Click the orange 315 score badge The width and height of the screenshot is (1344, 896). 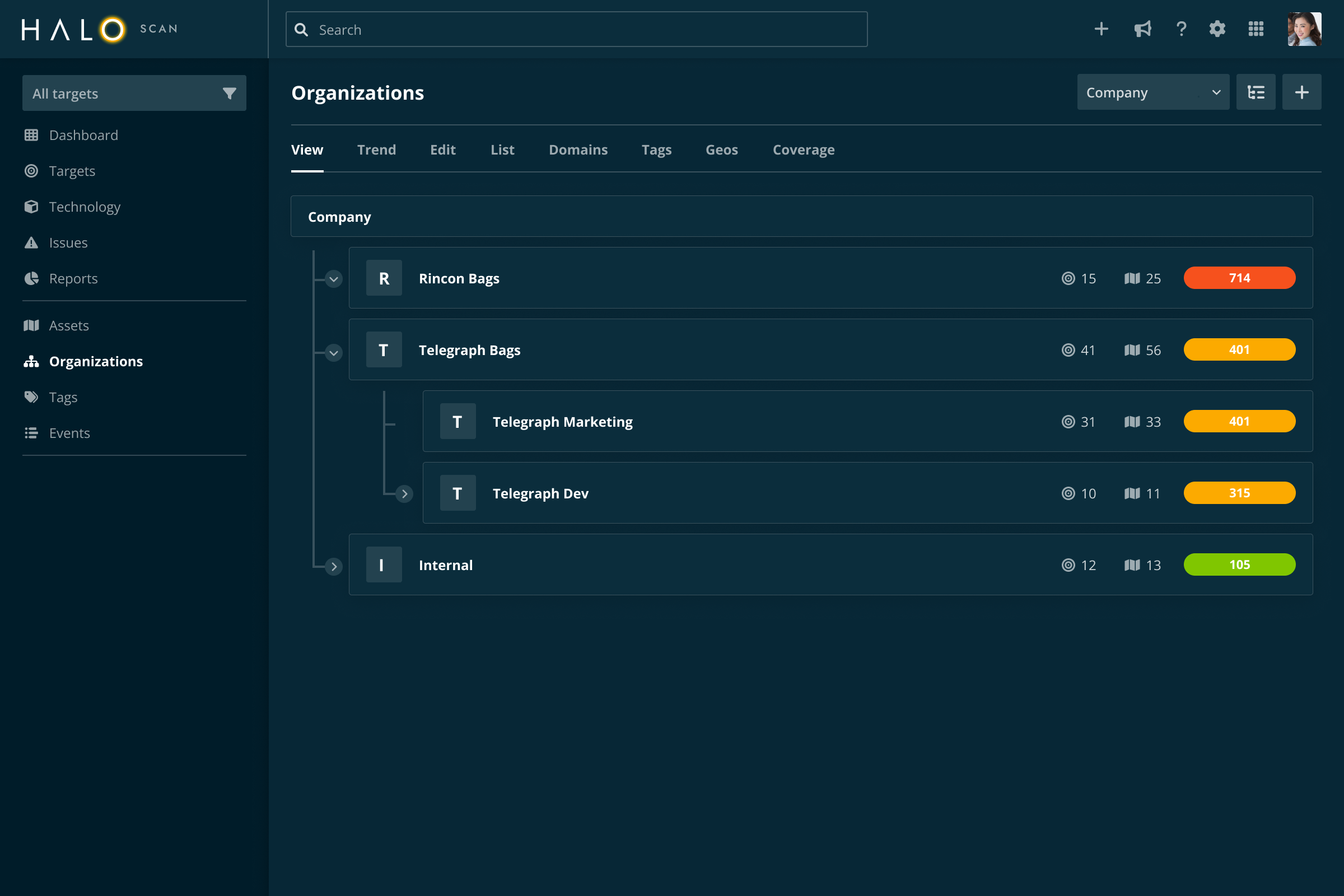click(1239, 493)
